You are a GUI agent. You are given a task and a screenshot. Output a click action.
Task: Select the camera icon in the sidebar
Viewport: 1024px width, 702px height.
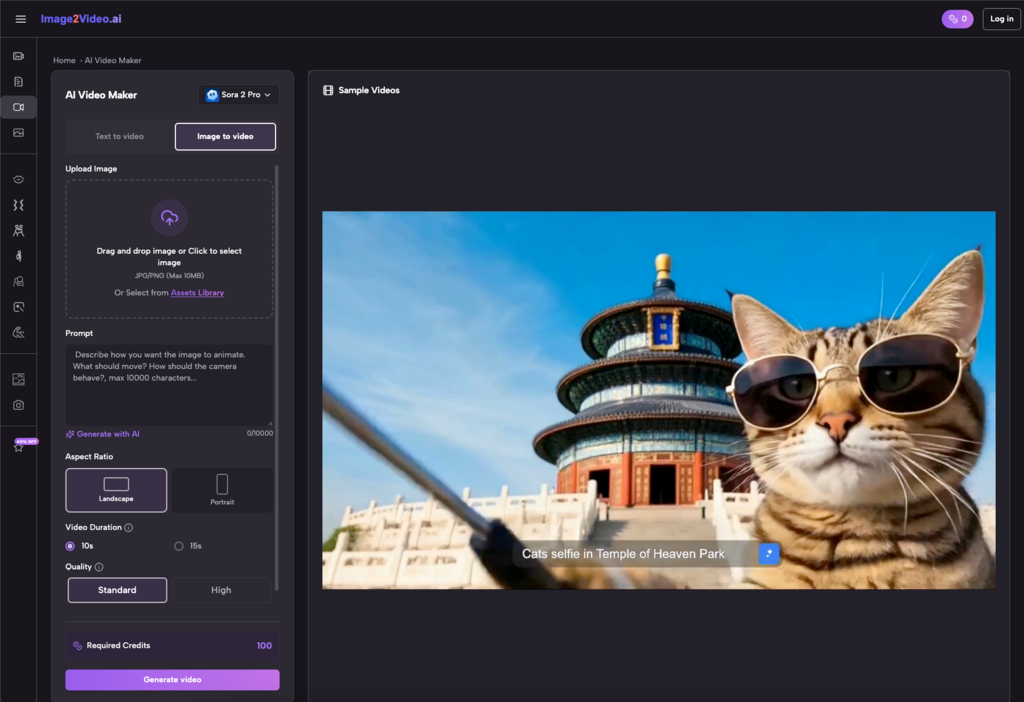pos(18,405)
